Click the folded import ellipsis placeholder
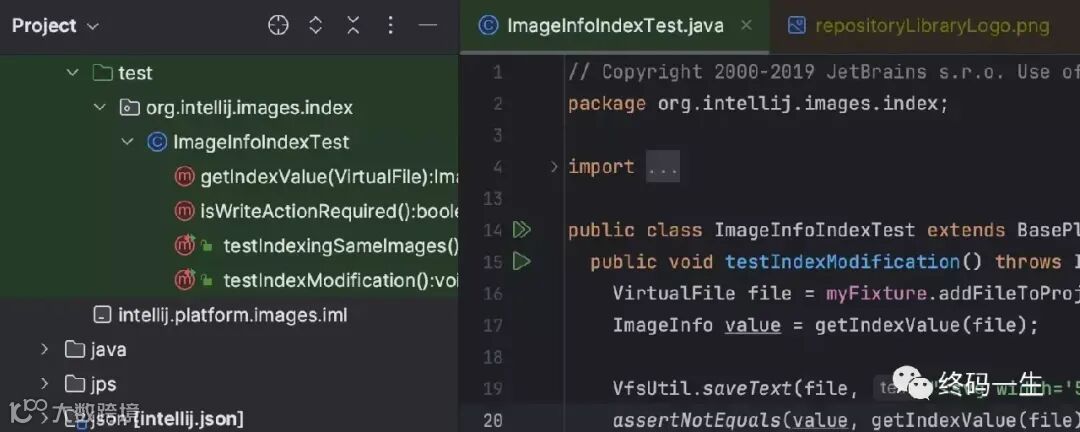Viewport: 1080px width, 432px height. (663, 167)
